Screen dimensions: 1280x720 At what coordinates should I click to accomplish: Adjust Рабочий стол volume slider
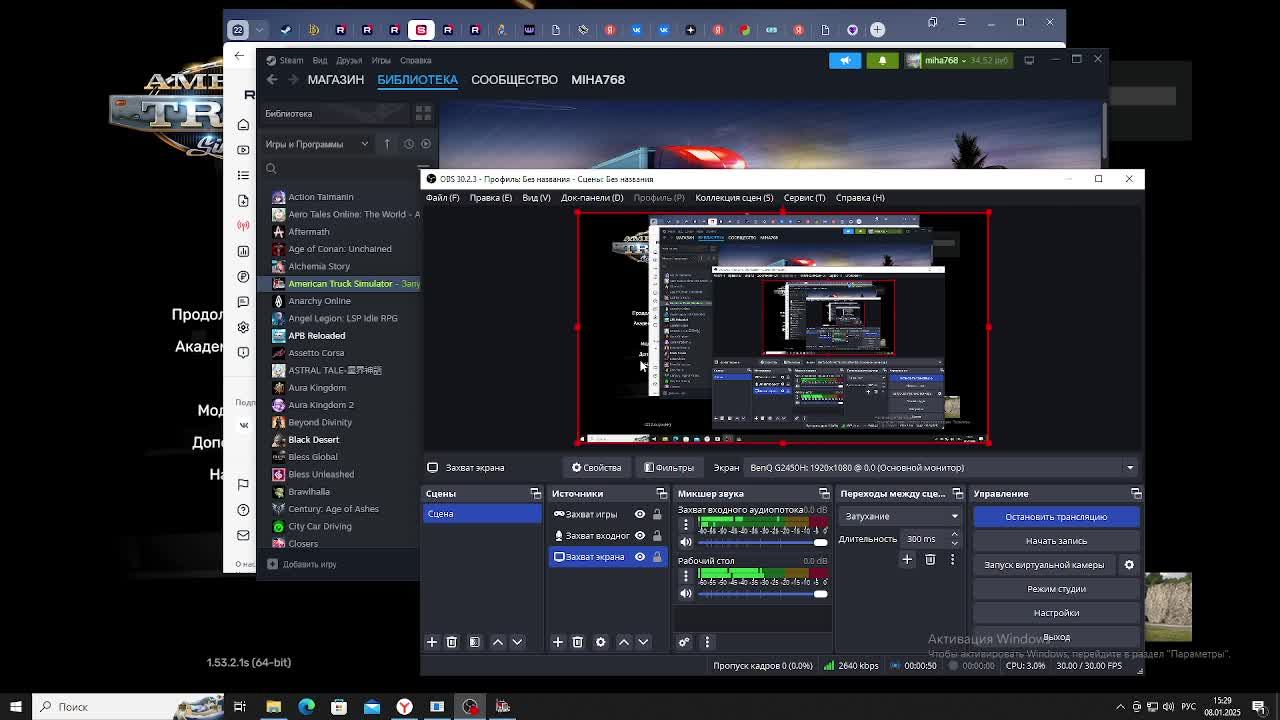click(763, 594)
